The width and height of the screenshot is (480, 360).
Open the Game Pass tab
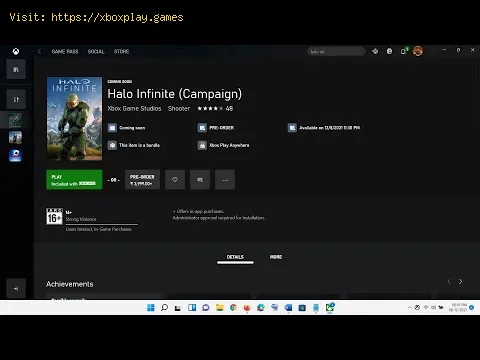(65, 51)
